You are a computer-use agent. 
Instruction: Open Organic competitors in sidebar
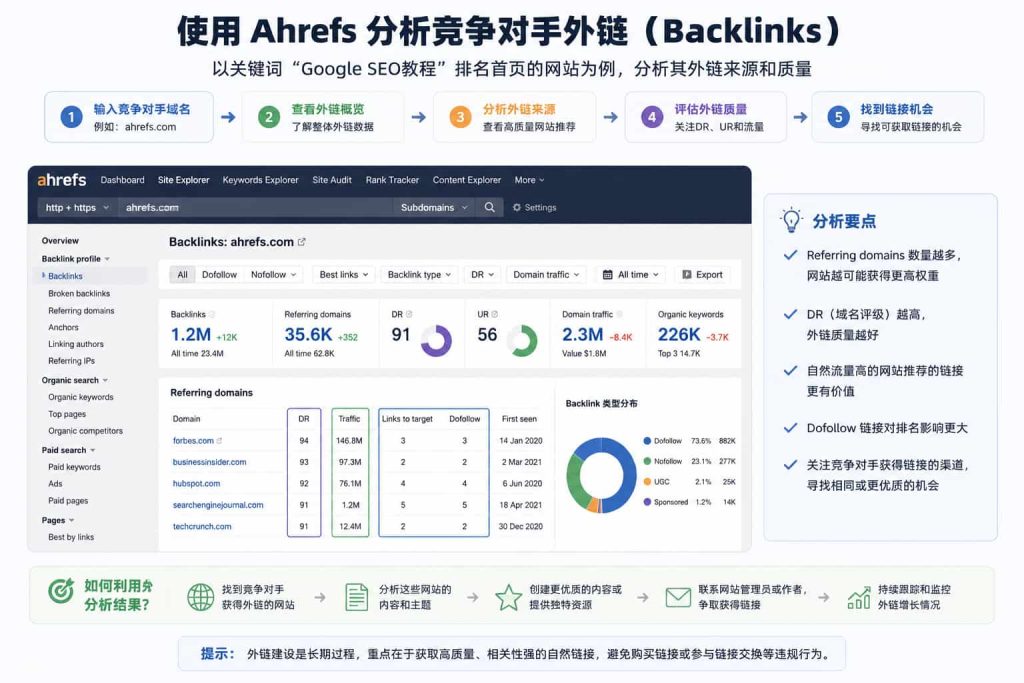pos(86,431)
